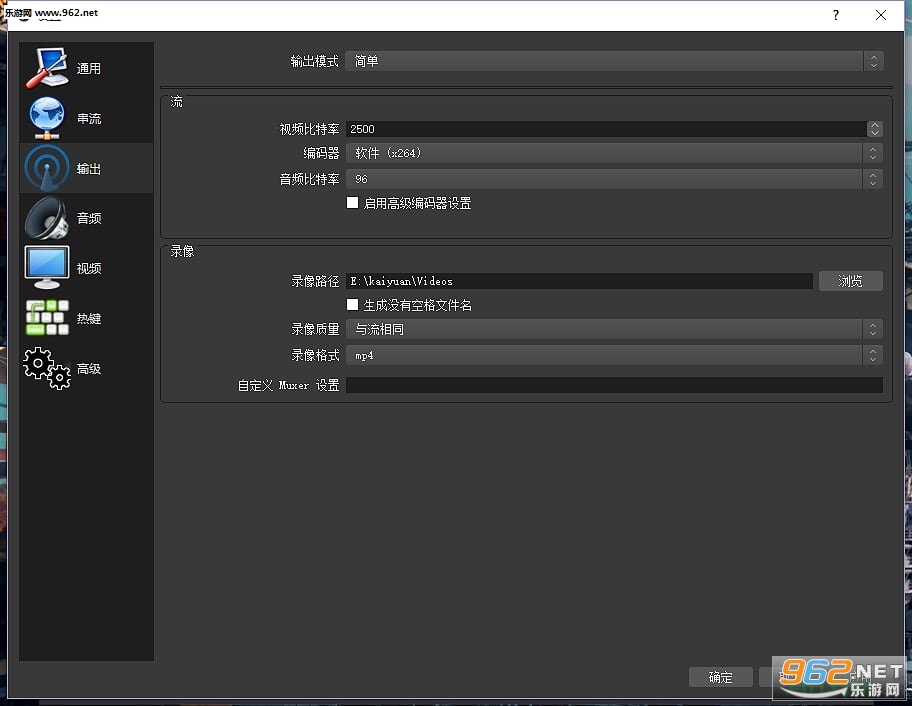This screenshot has width=912, height=706.
Task: Open the 录像格式 dropdown showing mp4
Action: pos(614,355)
